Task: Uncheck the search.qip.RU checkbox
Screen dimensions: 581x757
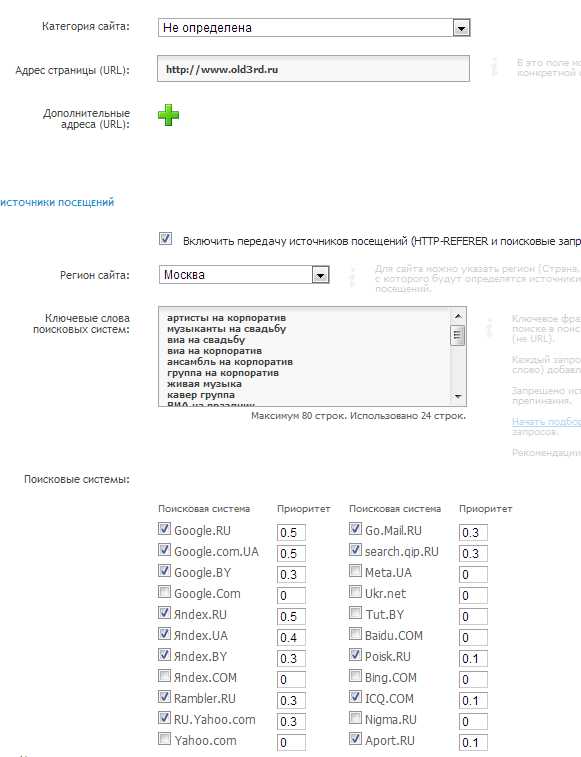Action: click(355, 550)
